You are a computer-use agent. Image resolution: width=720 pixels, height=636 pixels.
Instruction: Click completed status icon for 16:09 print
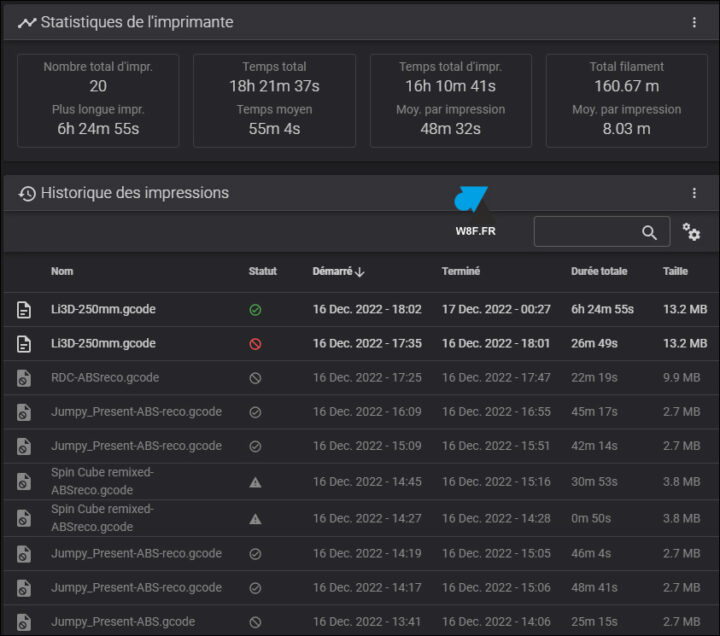[255, 412]
